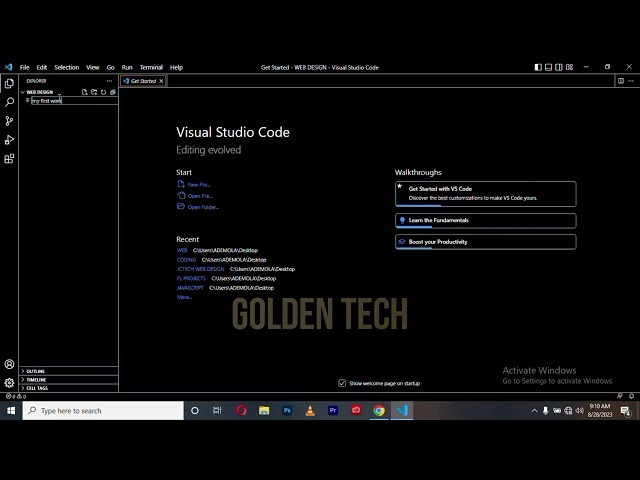The height and width of the screenshot is (480, 640).
Task: Open File Explorer from taskbar
Action: click(x=264, y=411)
